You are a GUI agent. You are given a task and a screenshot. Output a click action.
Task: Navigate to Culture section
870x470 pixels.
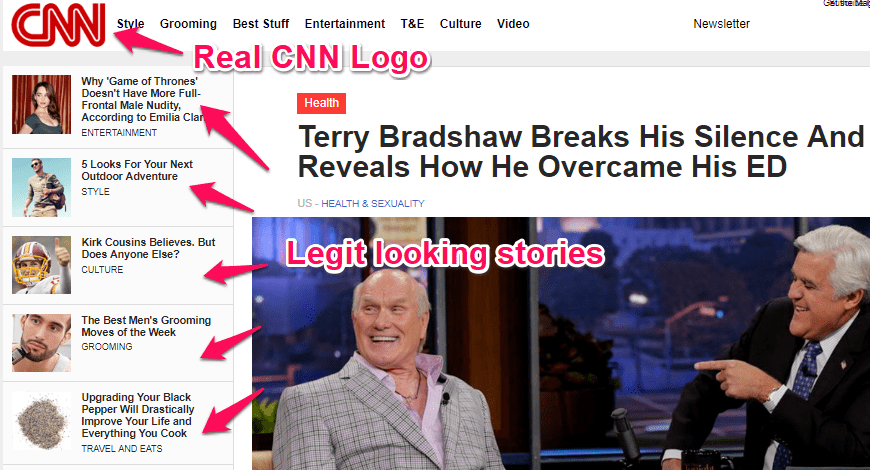pos(461,24)
